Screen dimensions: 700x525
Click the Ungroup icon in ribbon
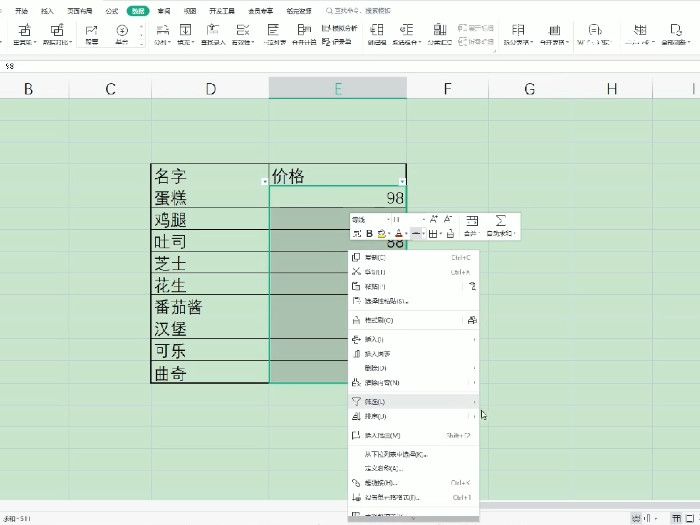pyautogui.click(x=406, y=30)
